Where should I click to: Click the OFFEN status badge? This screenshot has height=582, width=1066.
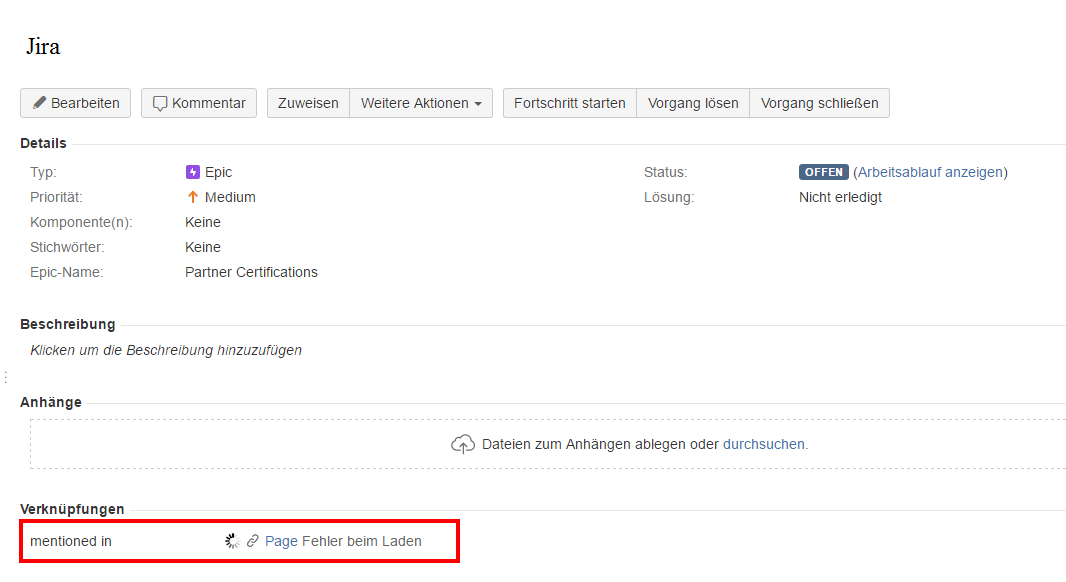(823, 172)
